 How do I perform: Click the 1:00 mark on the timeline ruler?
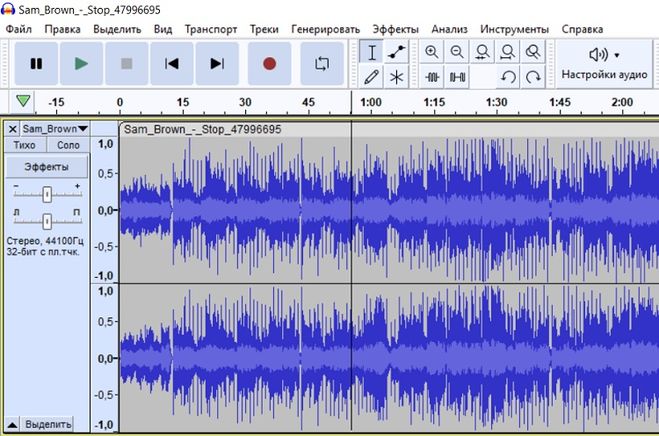(371, 102)
